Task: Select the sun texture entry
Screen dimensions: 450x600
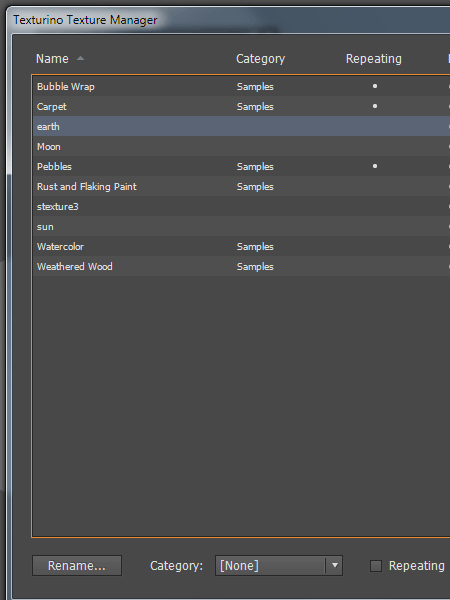Action: point(241,226)
